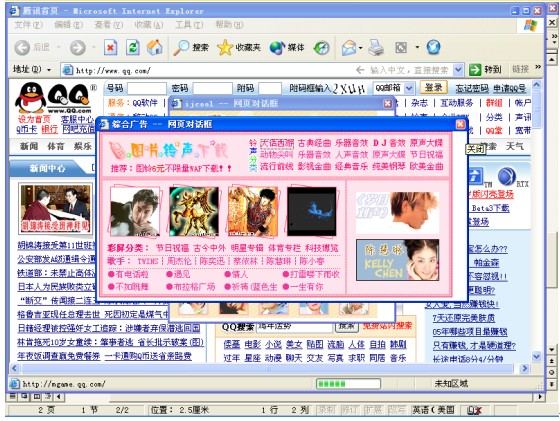Open the 收藏夹 favorites star

coord(239,47)
